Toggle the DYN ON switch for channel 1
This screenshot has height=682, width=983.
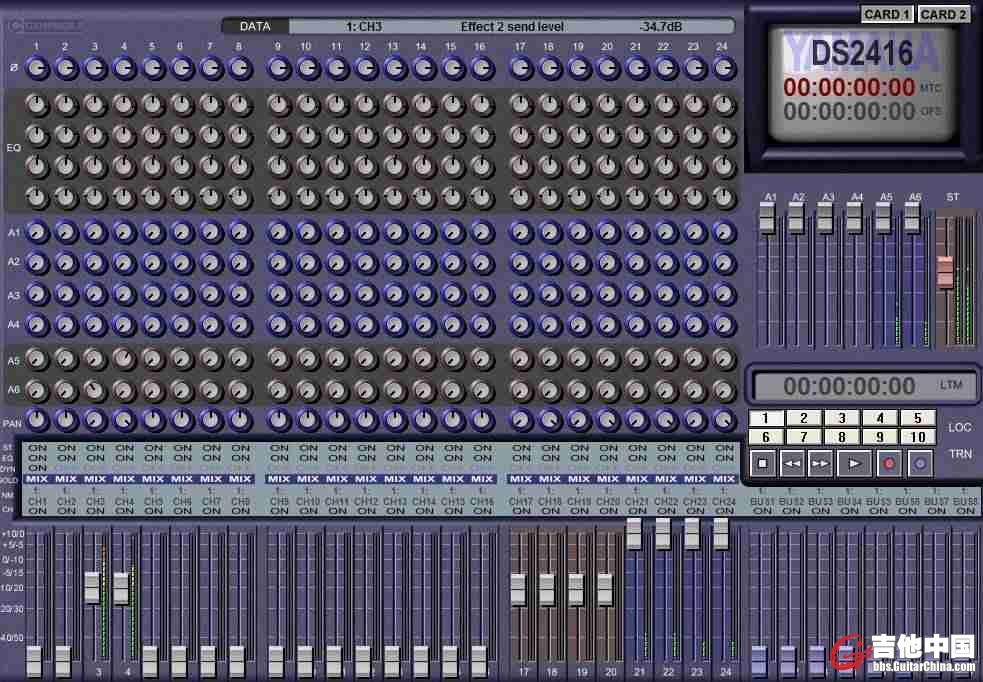pyautogui.click(x=37, y=468)
